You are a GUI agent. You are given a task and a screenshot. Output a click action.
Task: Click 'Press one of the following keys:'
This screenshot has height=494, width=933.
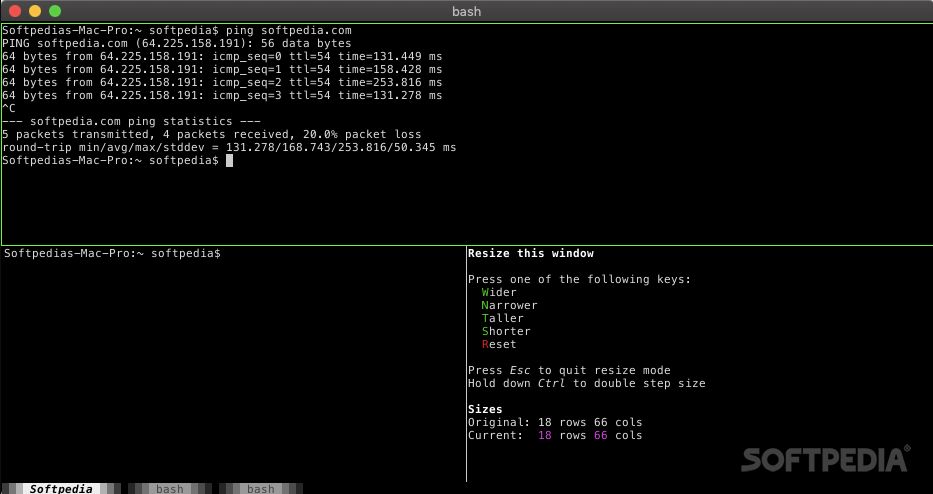580,280
